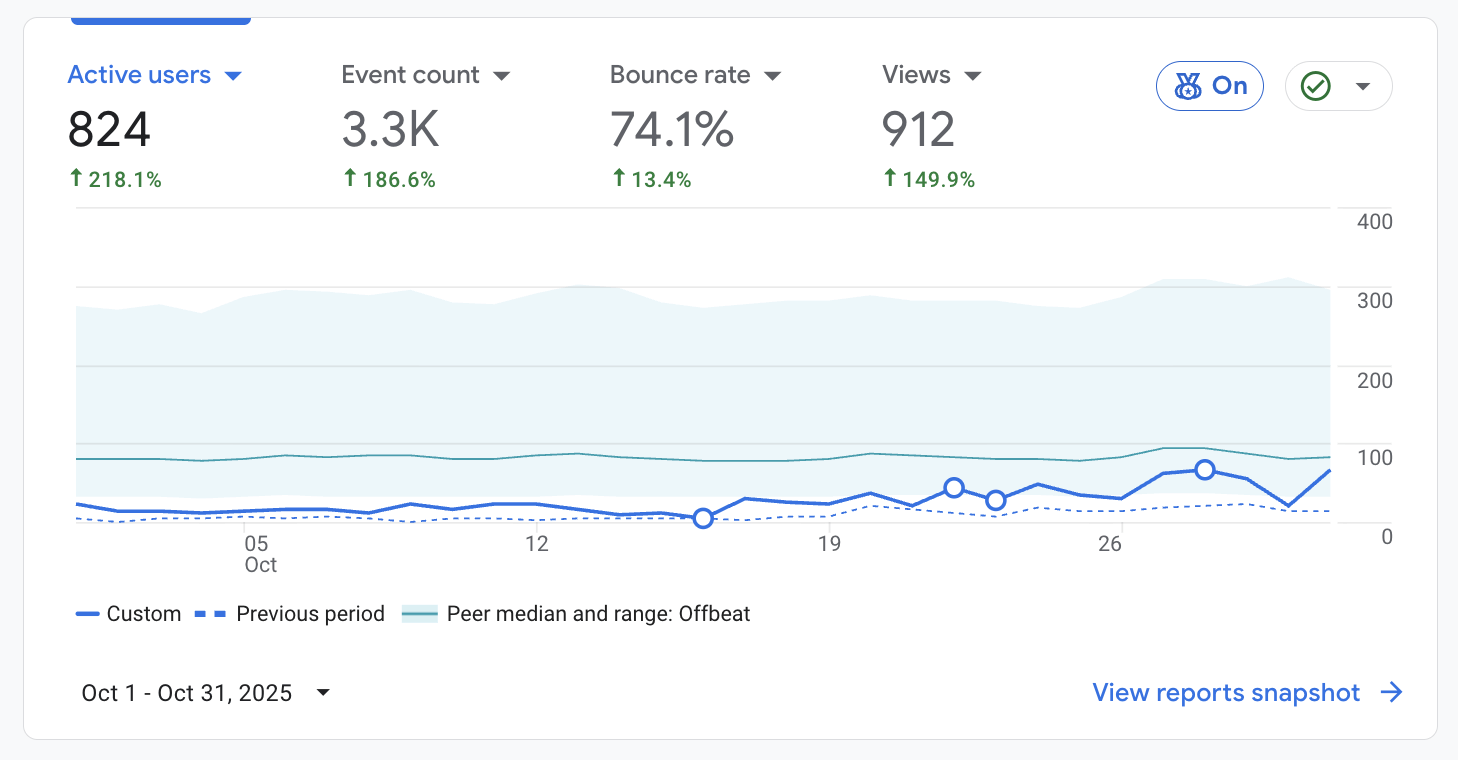This screenshot has height=760, width=1458.
Task: Click the data point marker near Oct 16
Action: pyautogui.click(x=703, y=518)
